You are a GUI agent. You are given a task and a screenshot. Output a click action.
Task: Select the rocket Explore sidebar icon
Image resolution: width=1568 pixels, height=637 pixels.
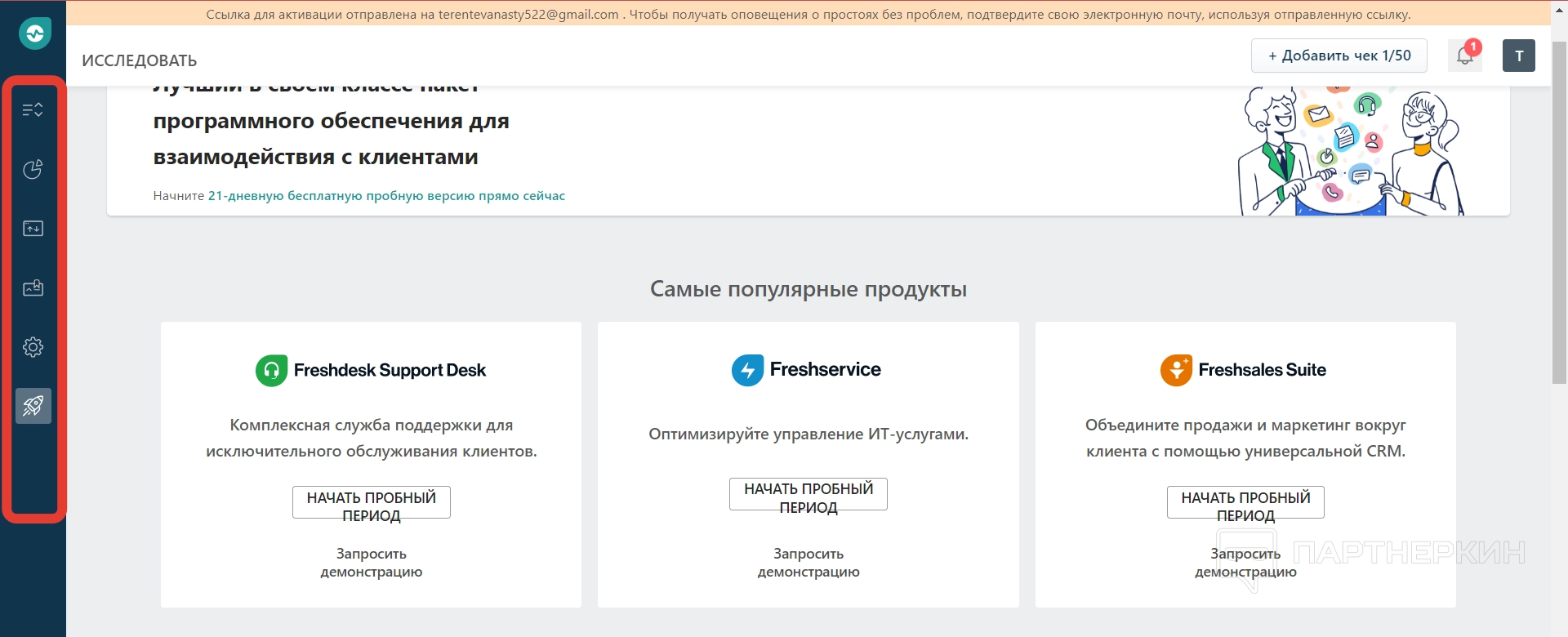pos(33,406)
